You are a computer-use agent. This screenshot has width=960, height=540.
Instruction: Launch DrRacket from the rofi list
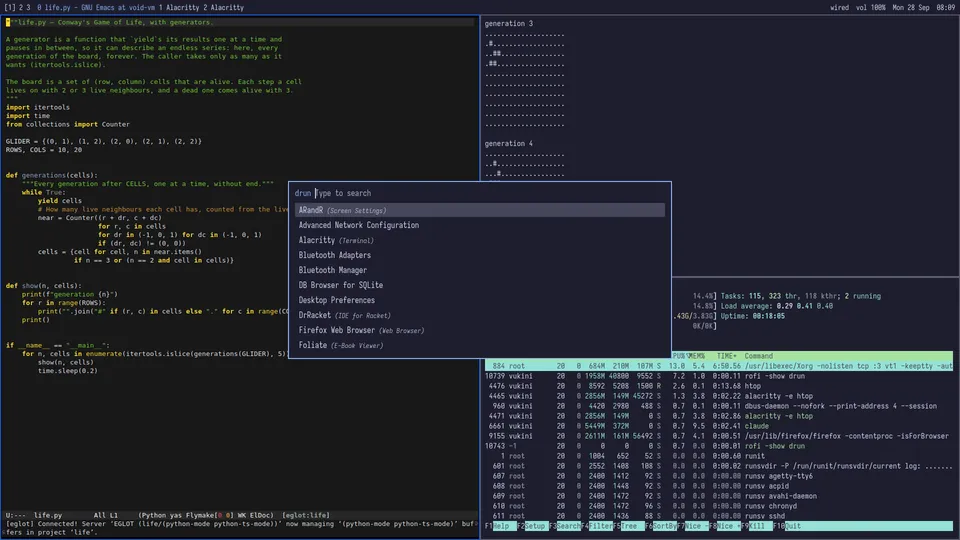point(479,315)
